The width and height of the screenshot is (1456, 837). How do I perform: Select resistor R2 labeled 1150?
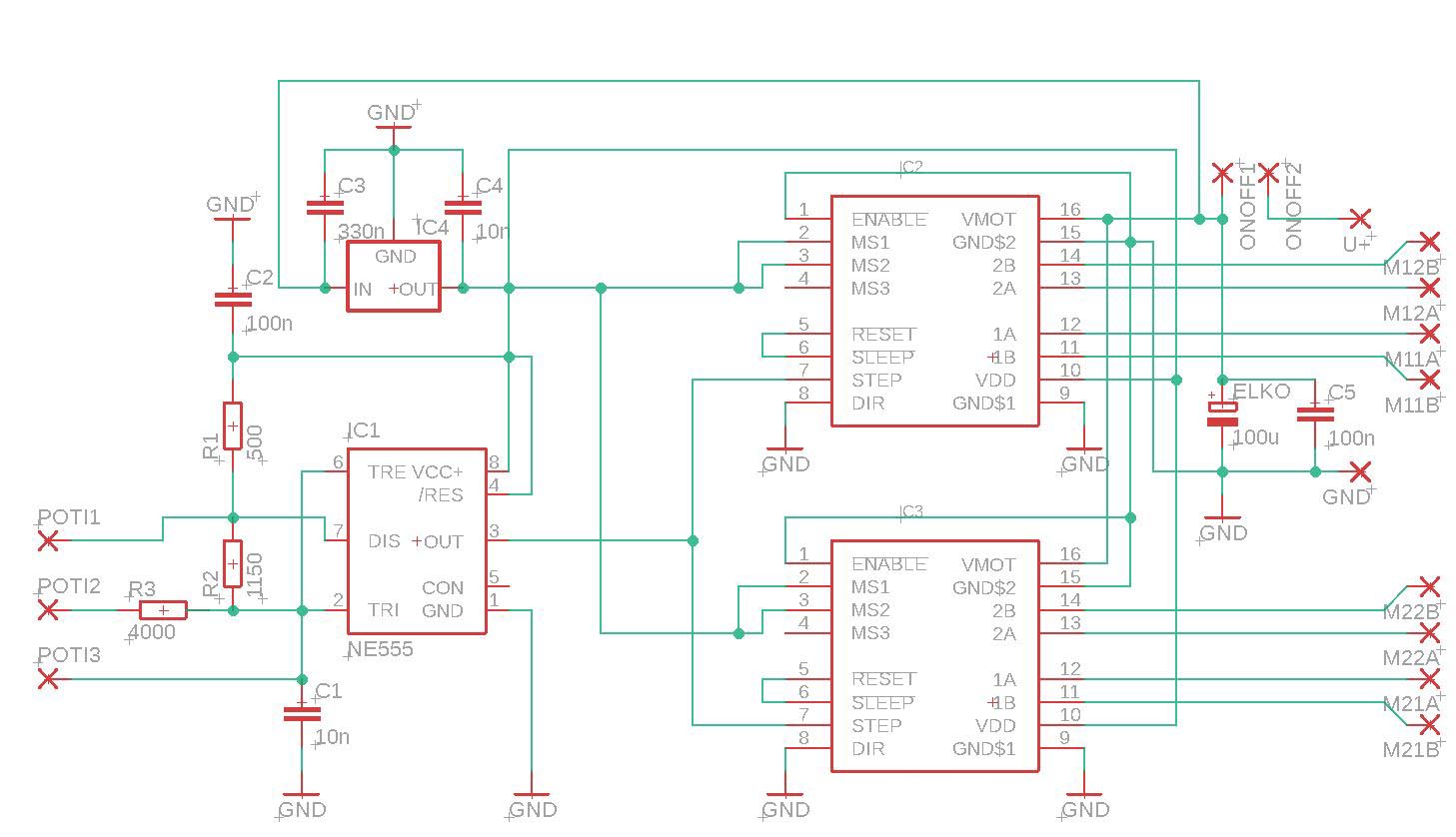click(232, 564)
